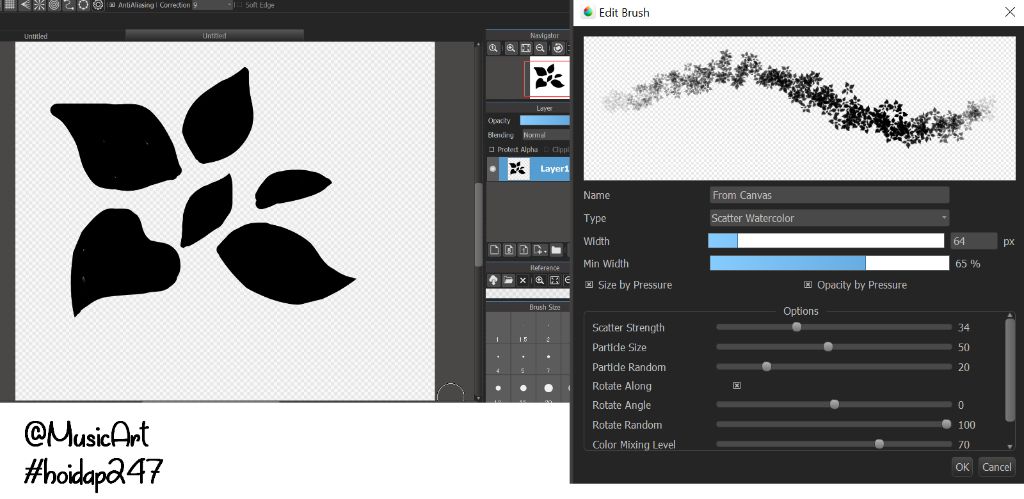Disable the Rotate Along checkbox
The image size is (1024, 499).
[x=737, y=386]
